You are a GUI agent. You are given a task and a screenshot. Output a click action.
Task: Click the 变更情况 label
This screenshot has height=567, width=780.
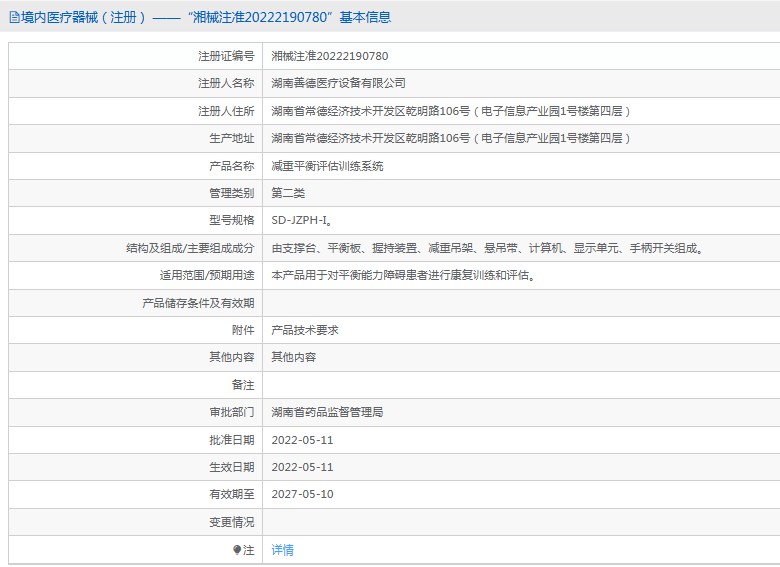click(231, 522)
